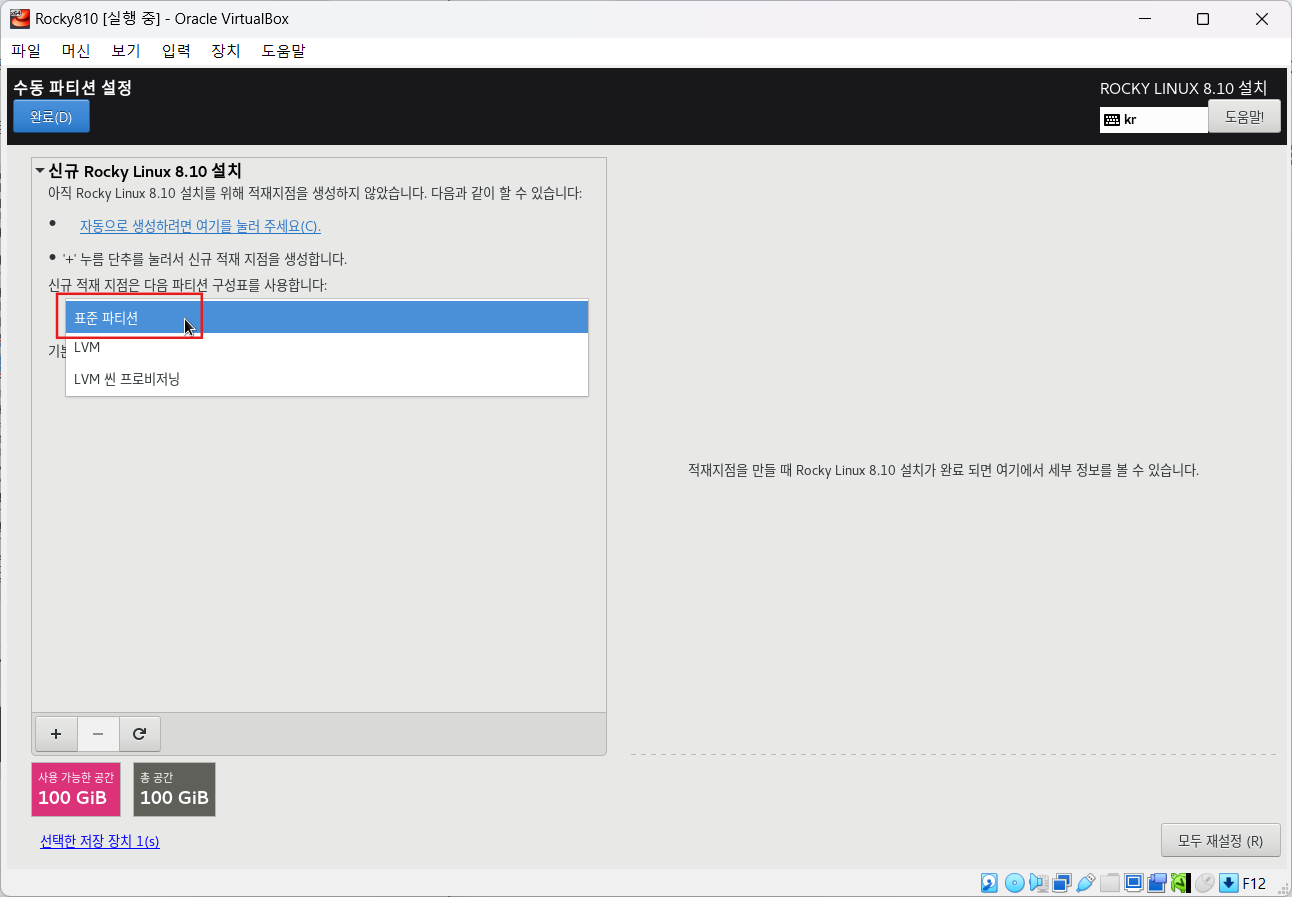This screenshot has width=1292, height=897.
Task: Open the 입력 menu
Action: click(176, 51)
